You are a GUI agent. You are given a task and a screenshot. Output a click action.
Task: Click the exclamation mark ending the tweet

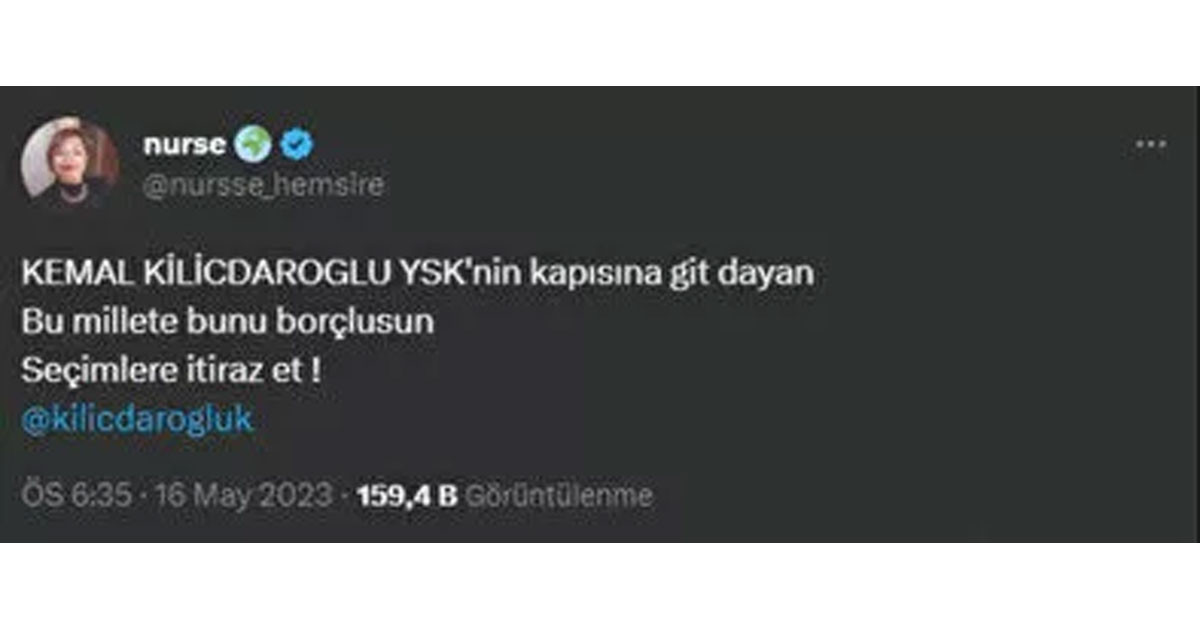(x=318, y=370)
